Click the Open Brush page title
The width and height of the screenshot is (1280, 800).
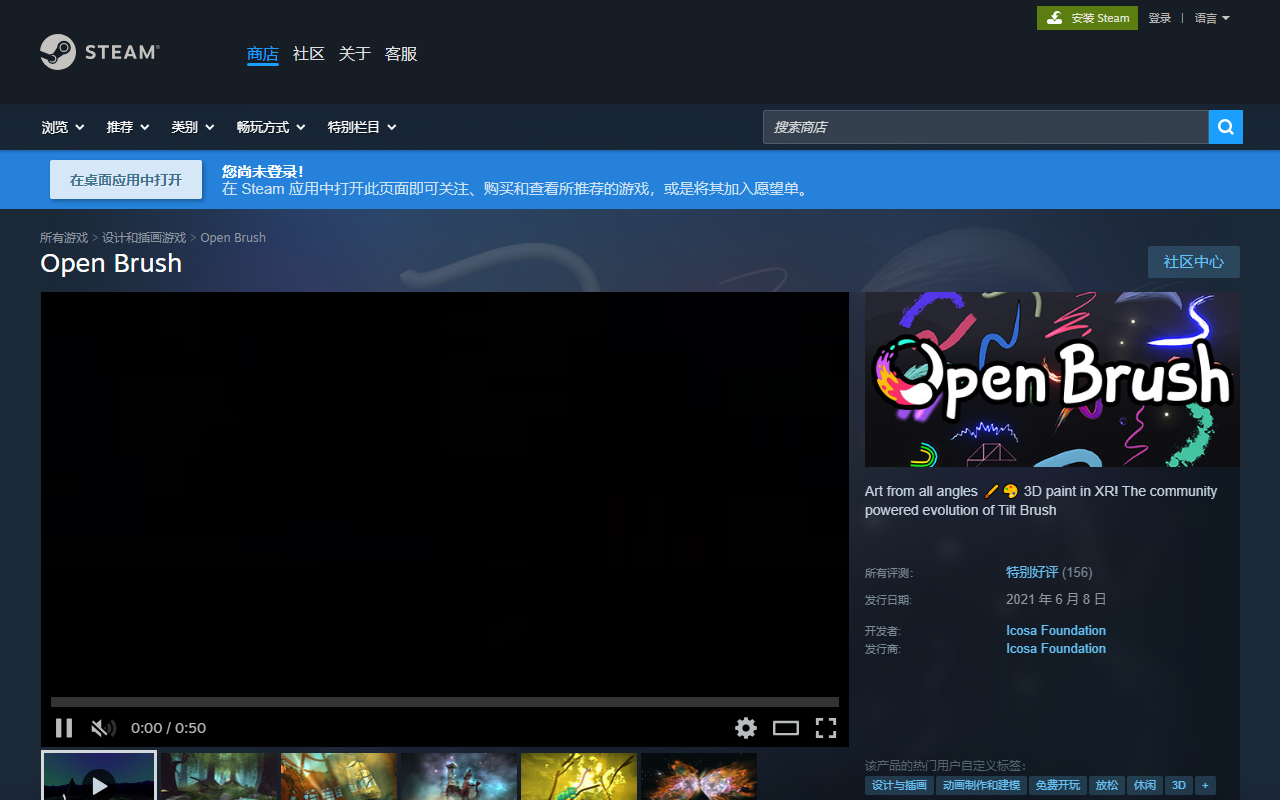pos(111,263)
